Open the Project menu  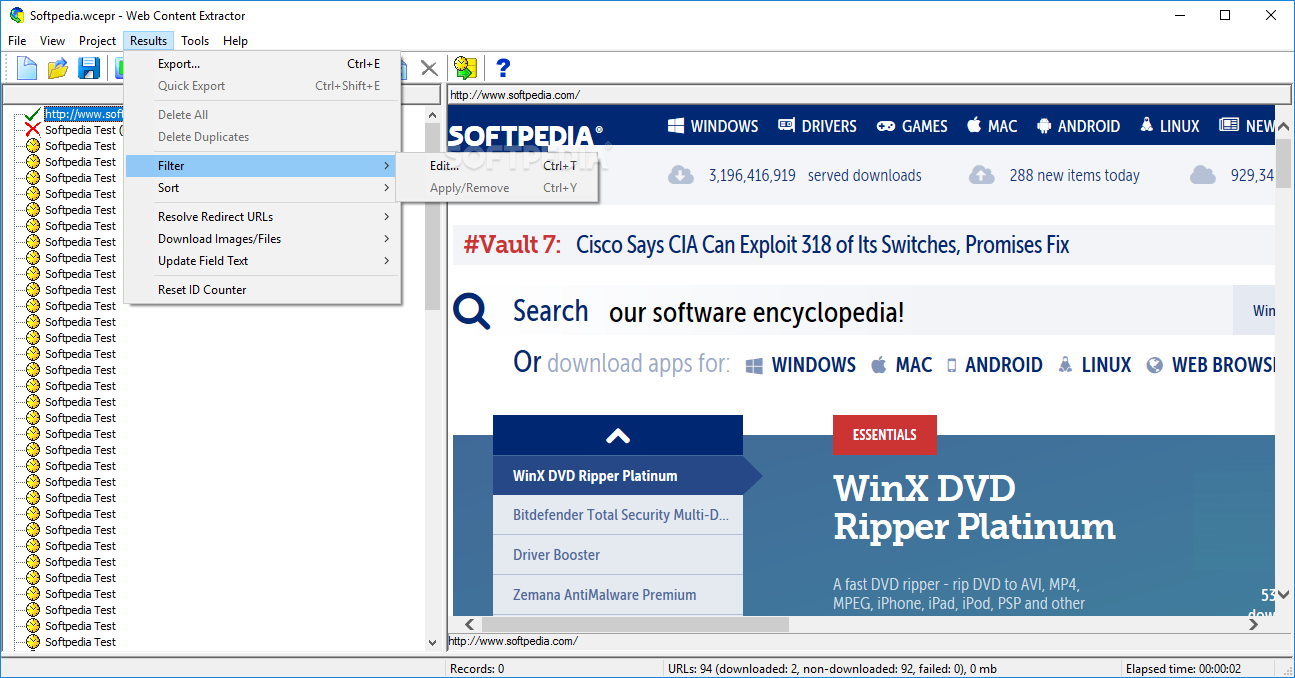[x=97, y=41]
